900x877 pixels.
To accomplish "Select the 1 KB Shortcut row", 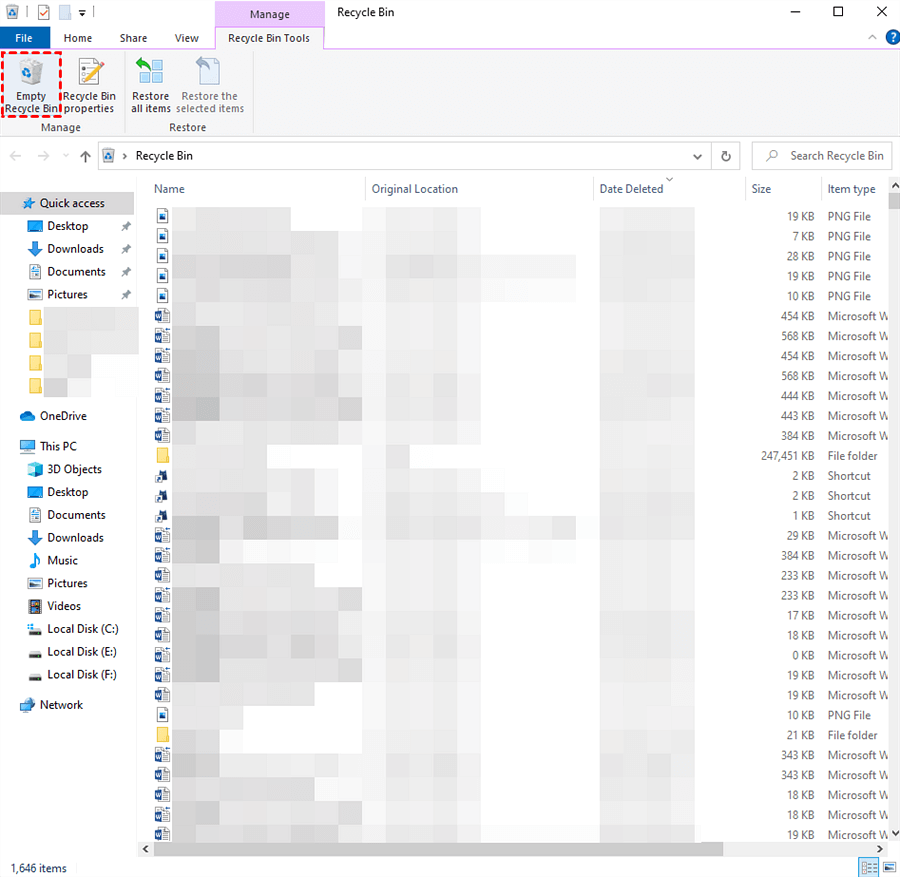I will (519, 515).
